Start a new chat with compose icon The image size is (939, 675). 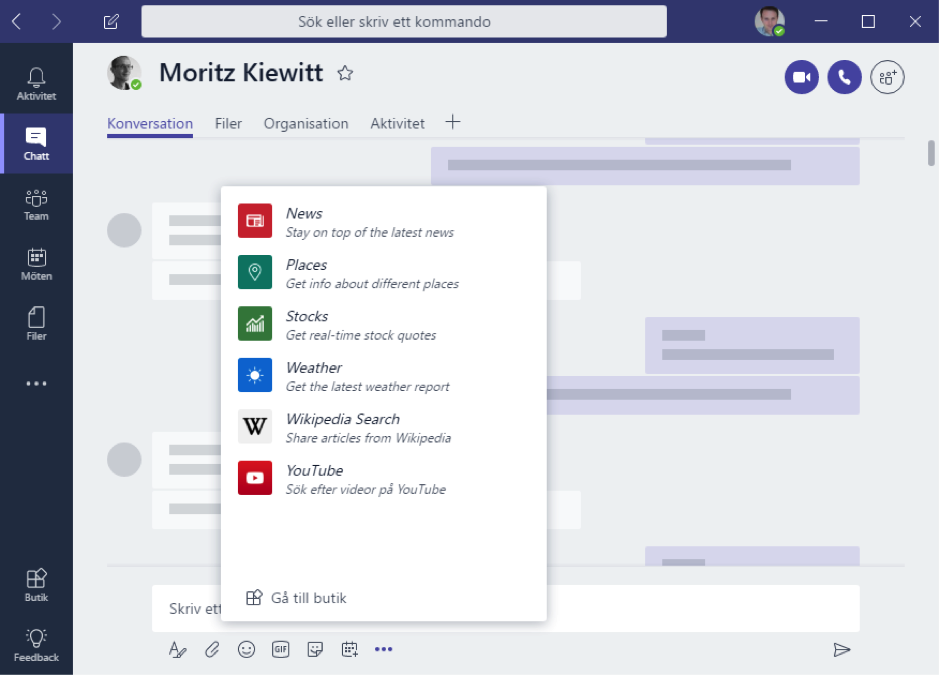click(x=111, y=22)
